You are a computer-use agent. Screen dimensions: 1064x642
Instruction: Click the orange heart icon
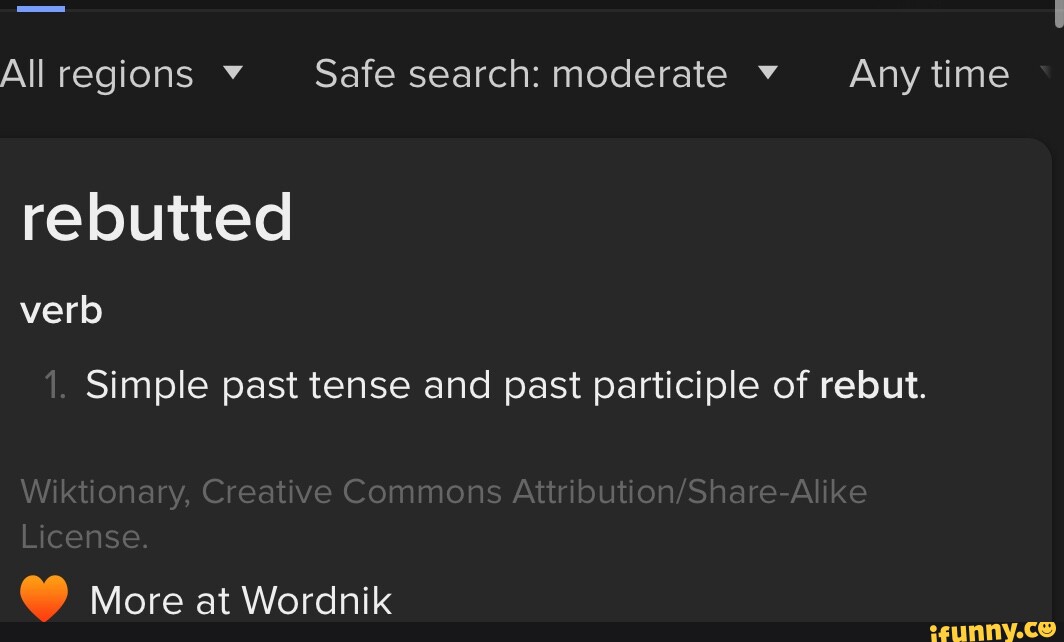(x=43, y=598)
